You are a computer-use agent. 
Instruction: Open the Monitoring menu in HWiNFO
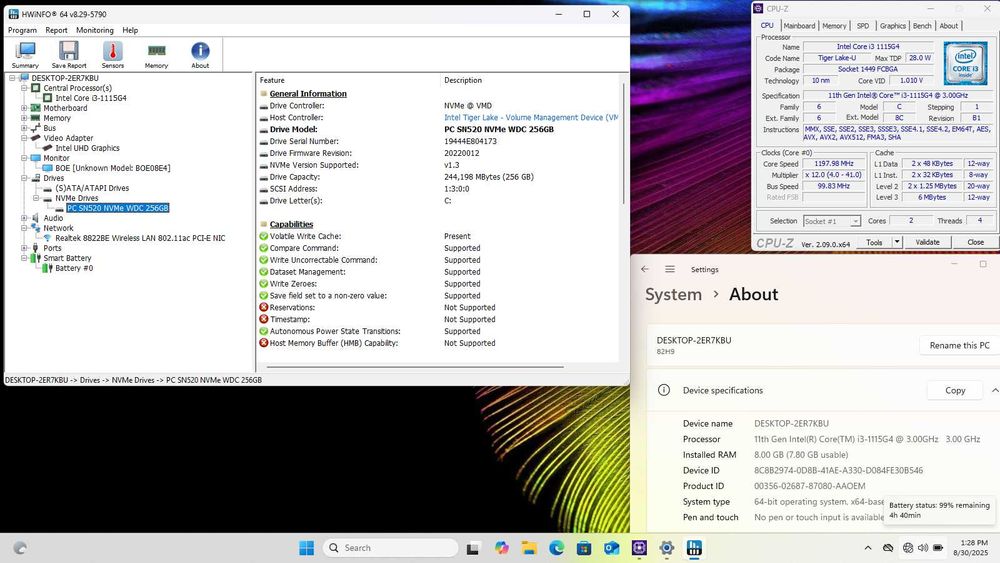pyautogui.click(x=95, y=30)
